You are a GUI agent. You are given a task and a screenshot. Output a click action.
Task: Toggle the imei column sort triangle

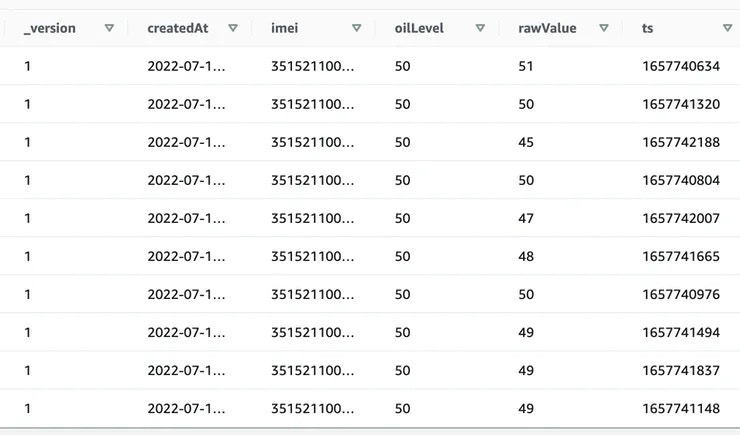[x=357, y=28]
